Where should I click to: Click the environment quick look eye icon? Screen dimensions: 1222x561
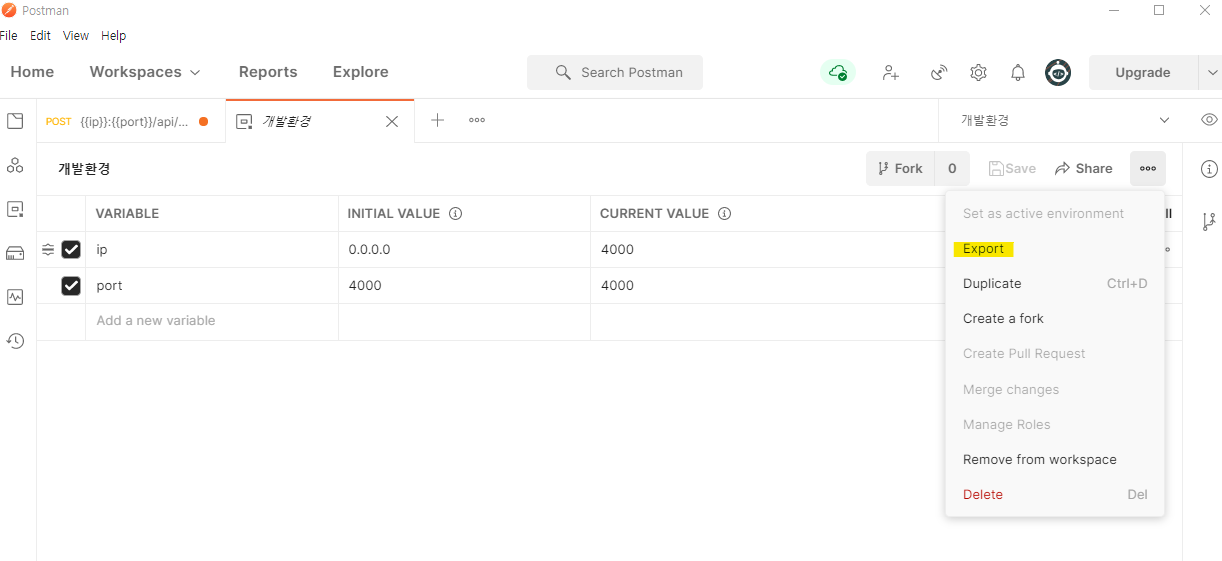(x=1209, y=119)
